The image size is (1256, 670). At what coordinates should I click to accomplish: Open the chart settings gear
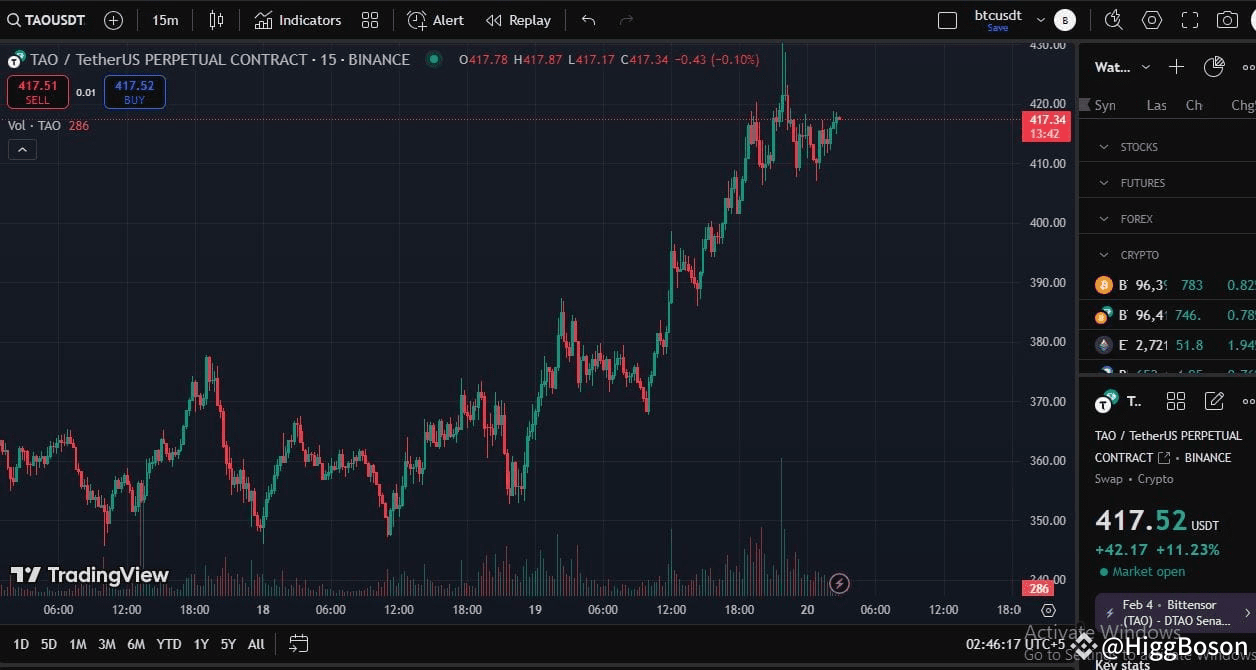pos(1152,19)
